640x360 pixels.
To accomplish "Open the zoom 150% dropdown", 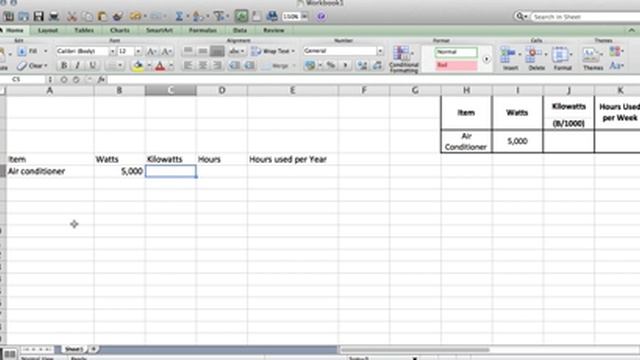I will [x=304, y=16].
